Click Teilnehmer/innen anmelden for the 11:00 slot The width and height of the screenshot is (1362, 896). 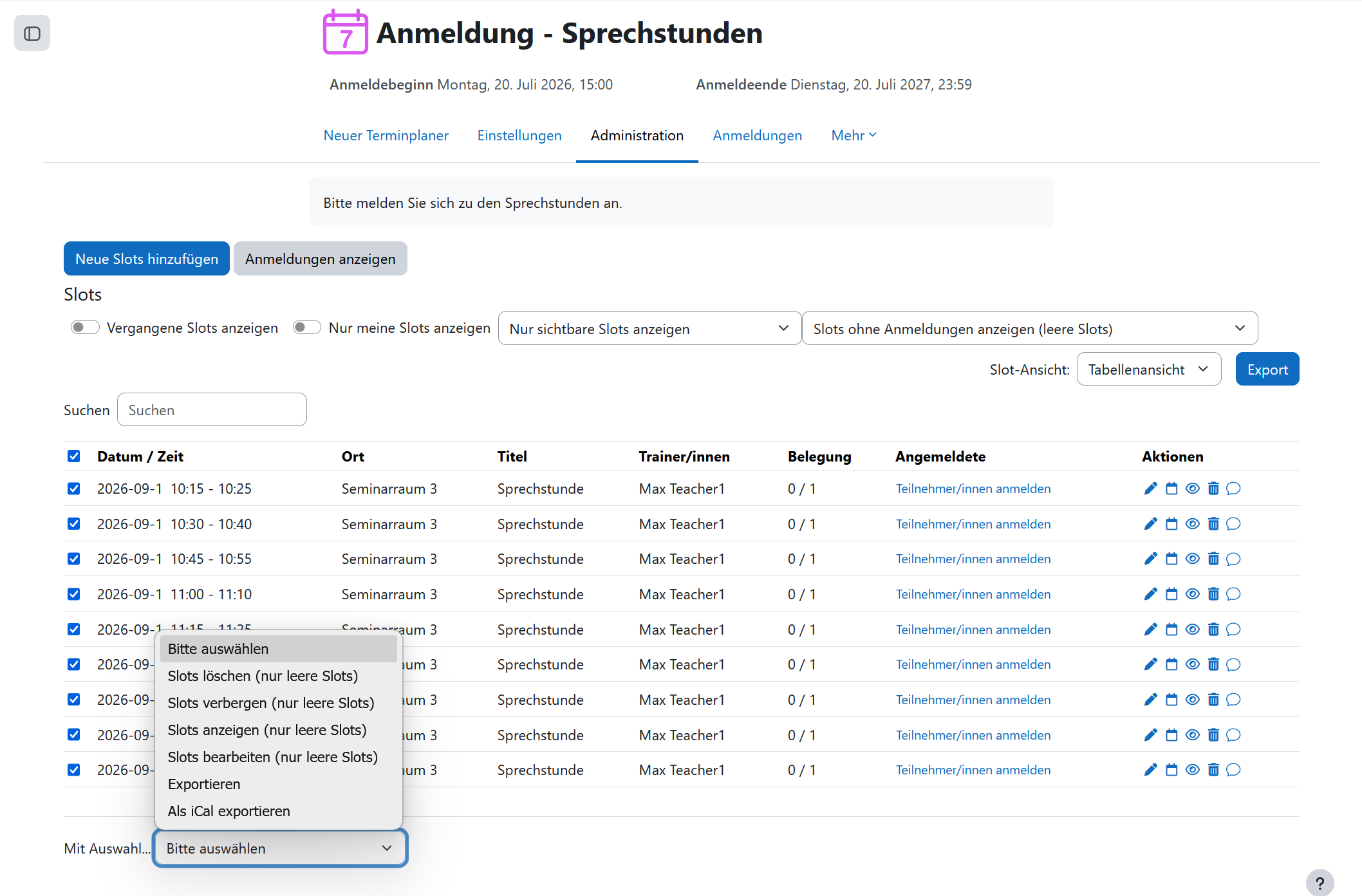point(973,594)
